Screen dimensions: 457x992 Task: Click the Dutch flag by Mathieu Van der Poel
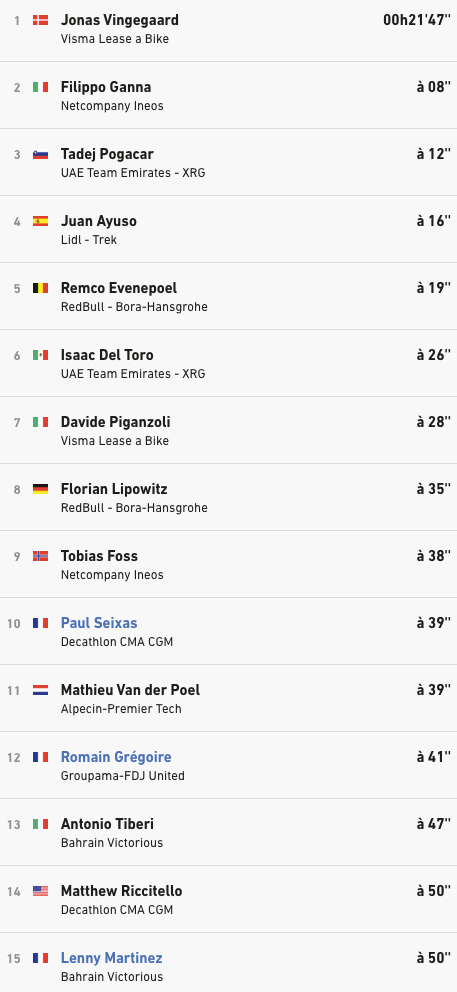(41, 690)
